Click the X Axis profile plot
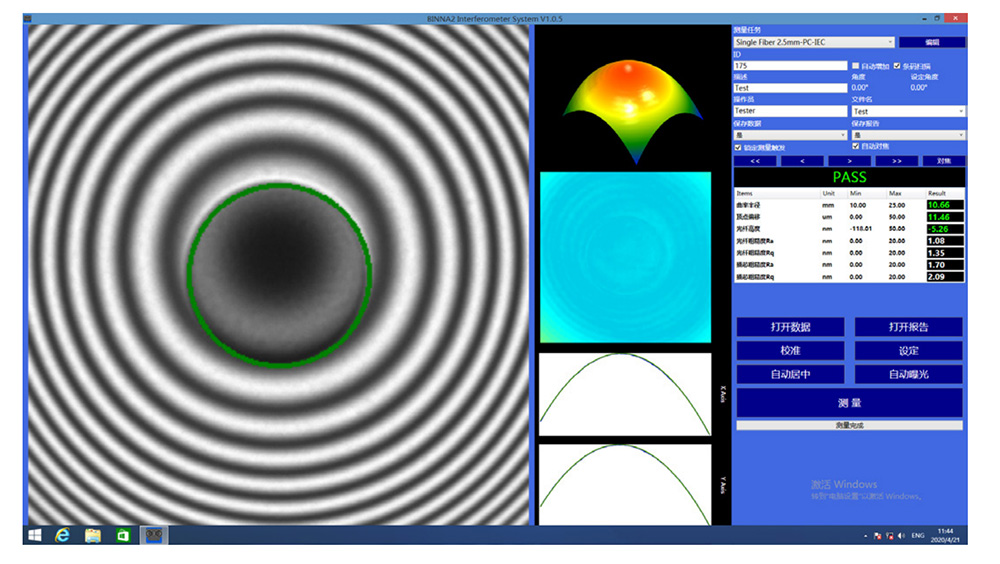Screen dimensions: 1000x564 tap(625, 394)
